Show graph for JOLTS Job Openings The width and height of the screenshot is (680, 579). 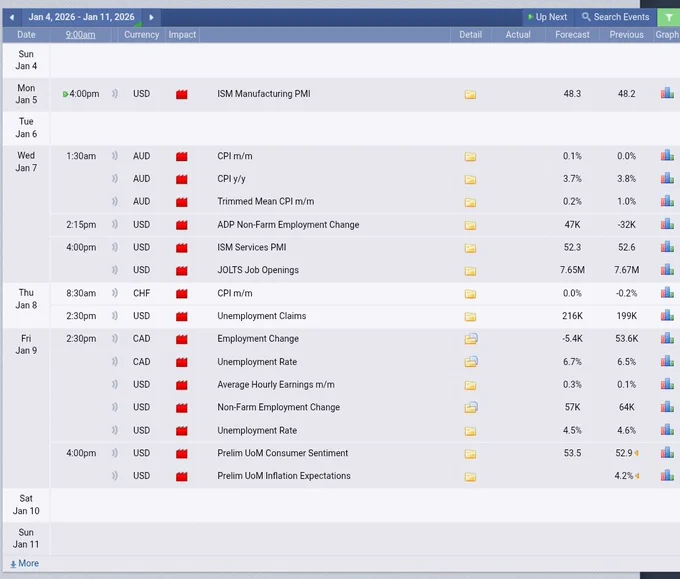[667, 269]
